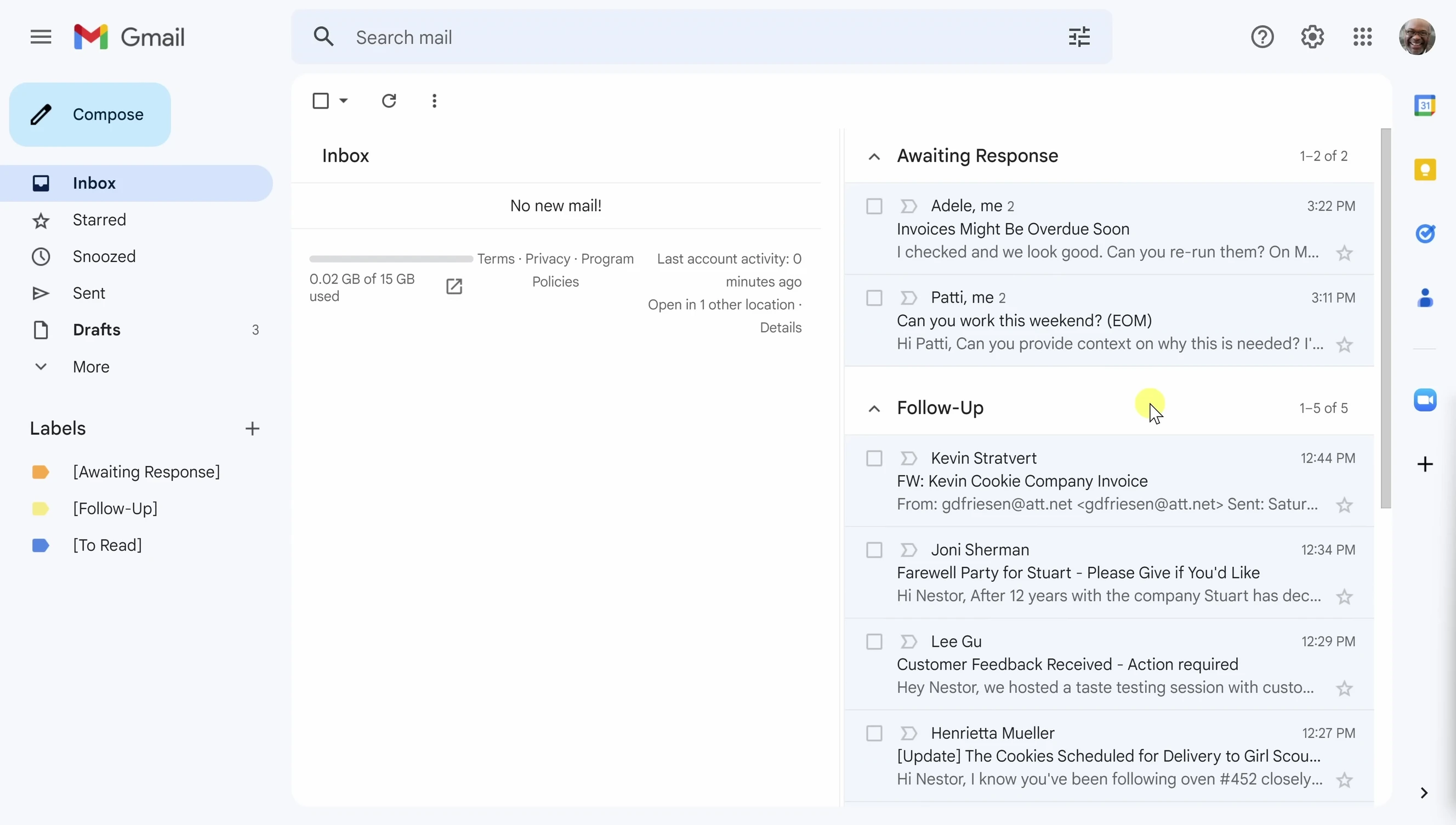Check the Lee Gu email checkbox
The width and height of the screenshot is (1456, 825).
coord(874,642)
